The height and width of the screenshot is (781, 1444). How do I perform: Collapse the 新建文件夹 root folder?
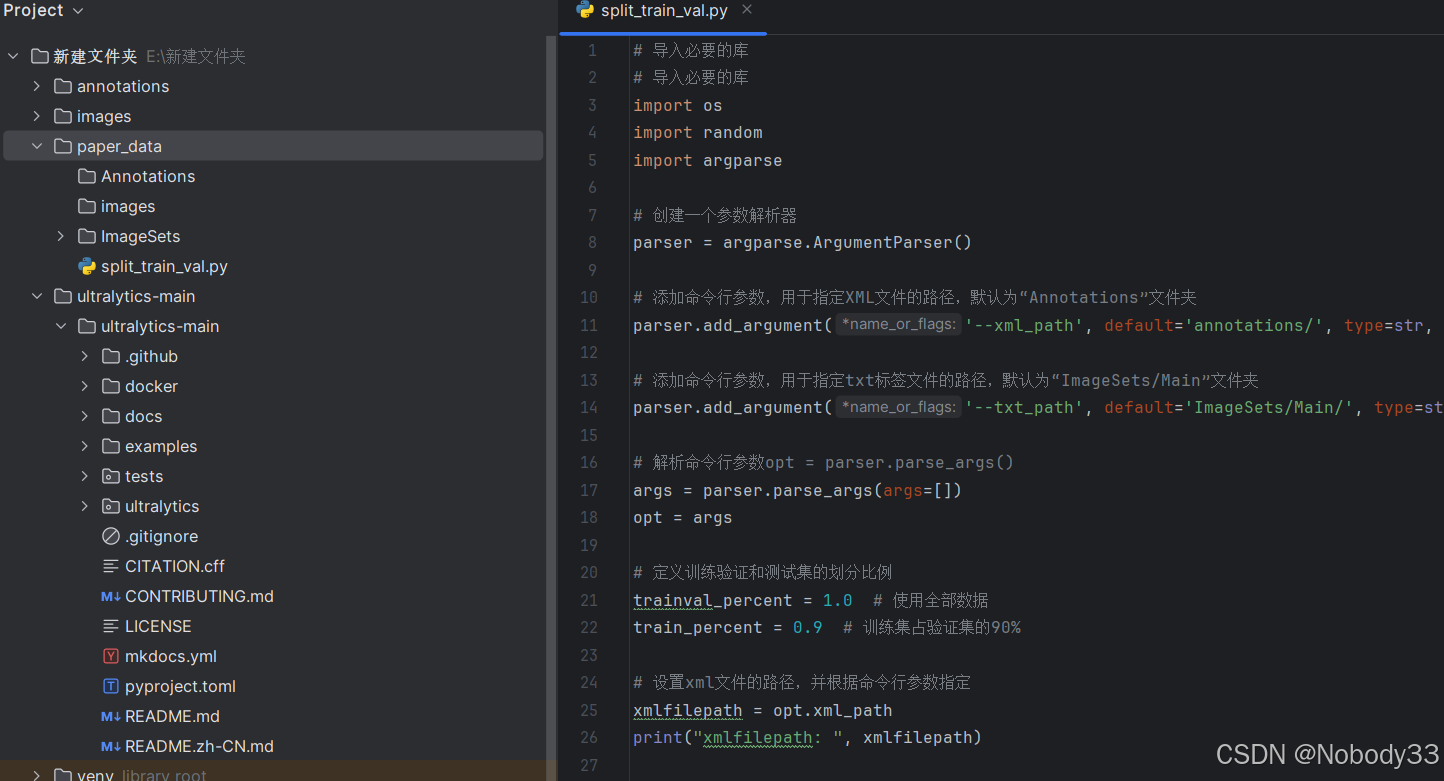point(13,56)
